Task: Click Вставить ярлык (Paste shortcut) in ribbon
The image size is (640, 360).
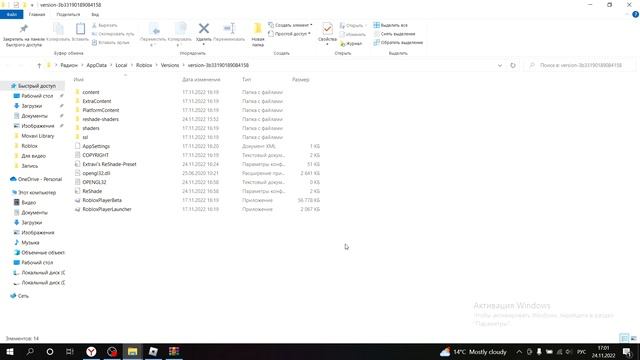Action: [111, 42]
